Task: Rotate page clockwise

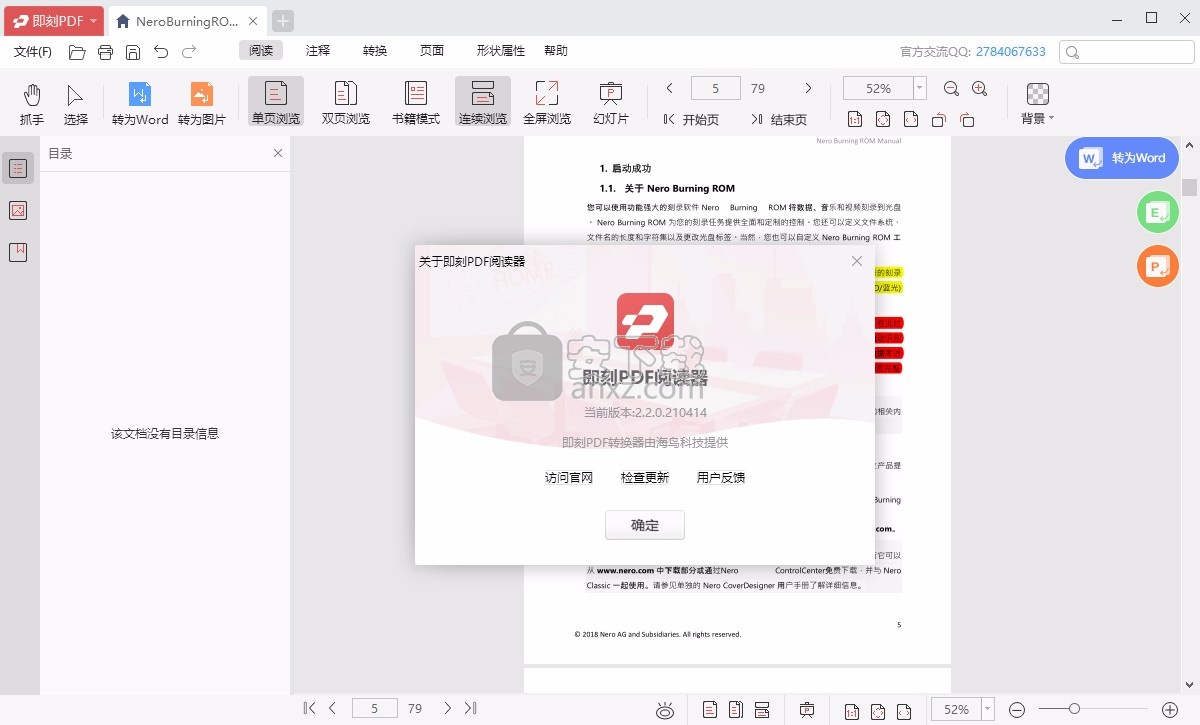Action: pyautogui.click(x=967, y=119)
